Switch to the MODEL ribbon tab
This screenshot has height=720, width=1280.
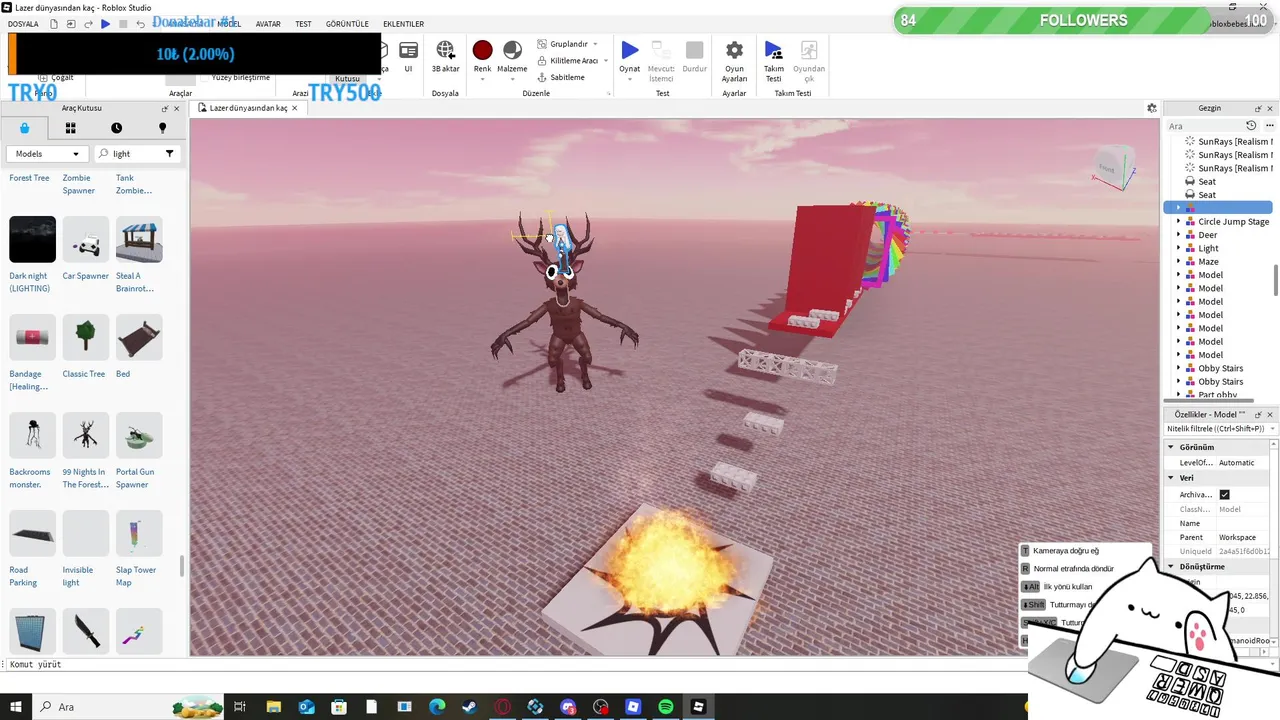pyautogui.click(x=229, y=24)
